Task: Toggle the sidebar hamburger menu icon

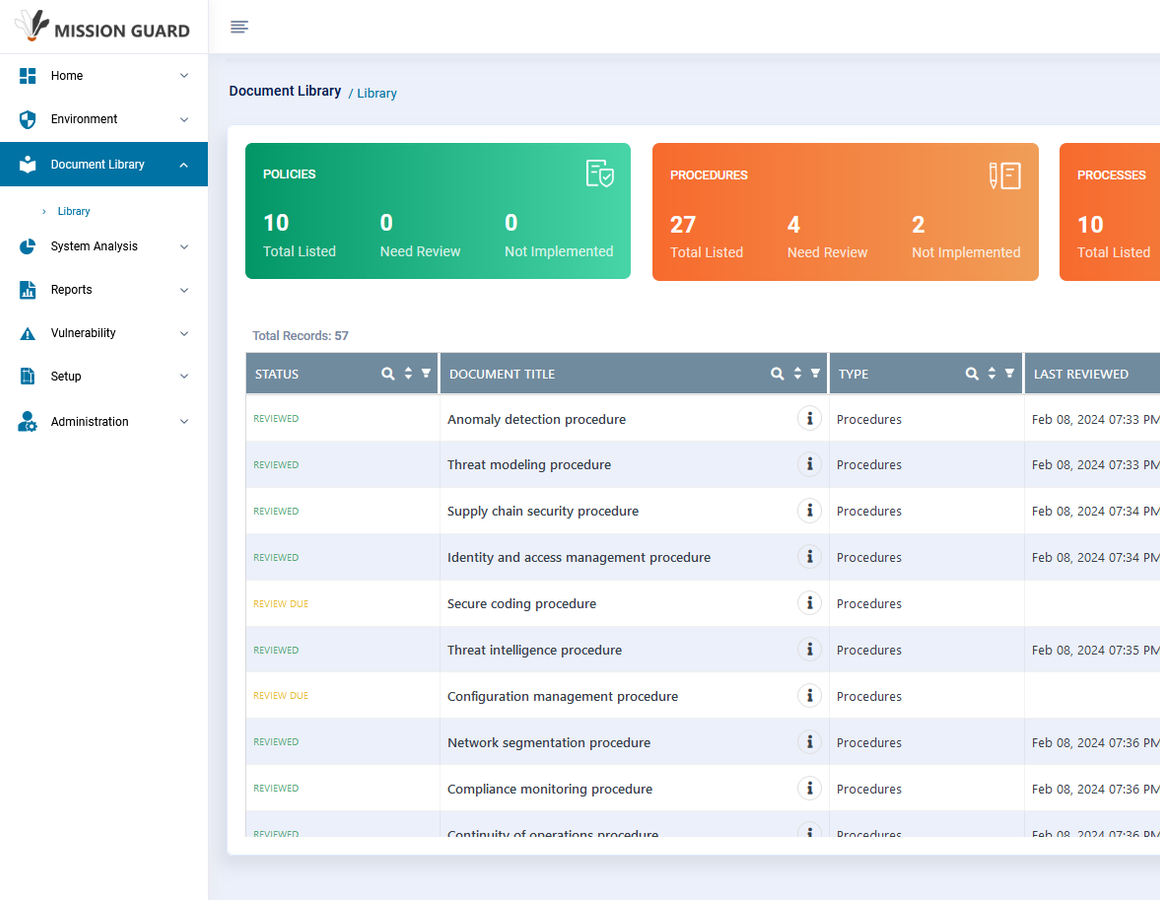Action: [239, 27]
